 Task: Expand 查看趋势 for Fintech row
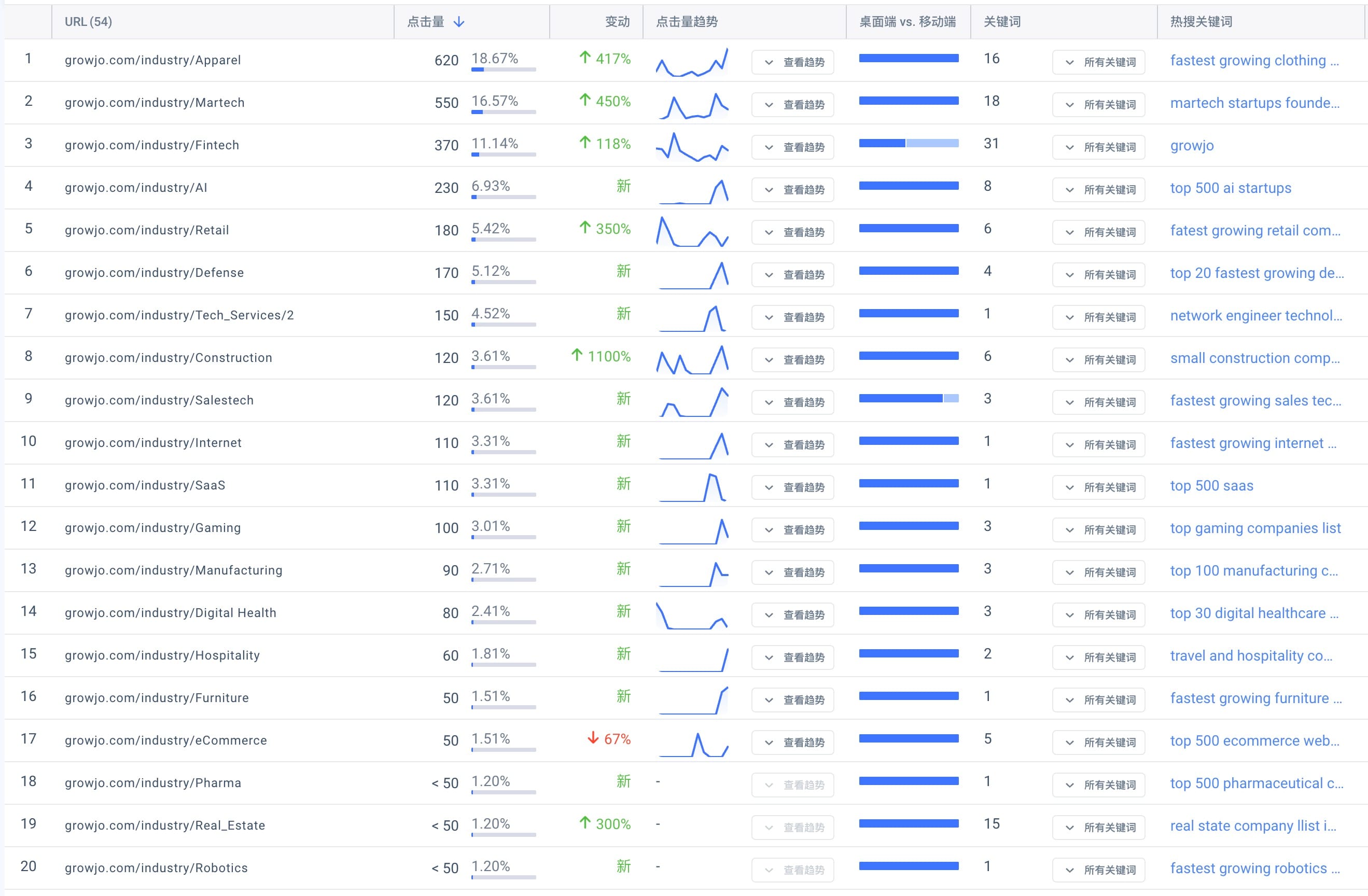792,147
